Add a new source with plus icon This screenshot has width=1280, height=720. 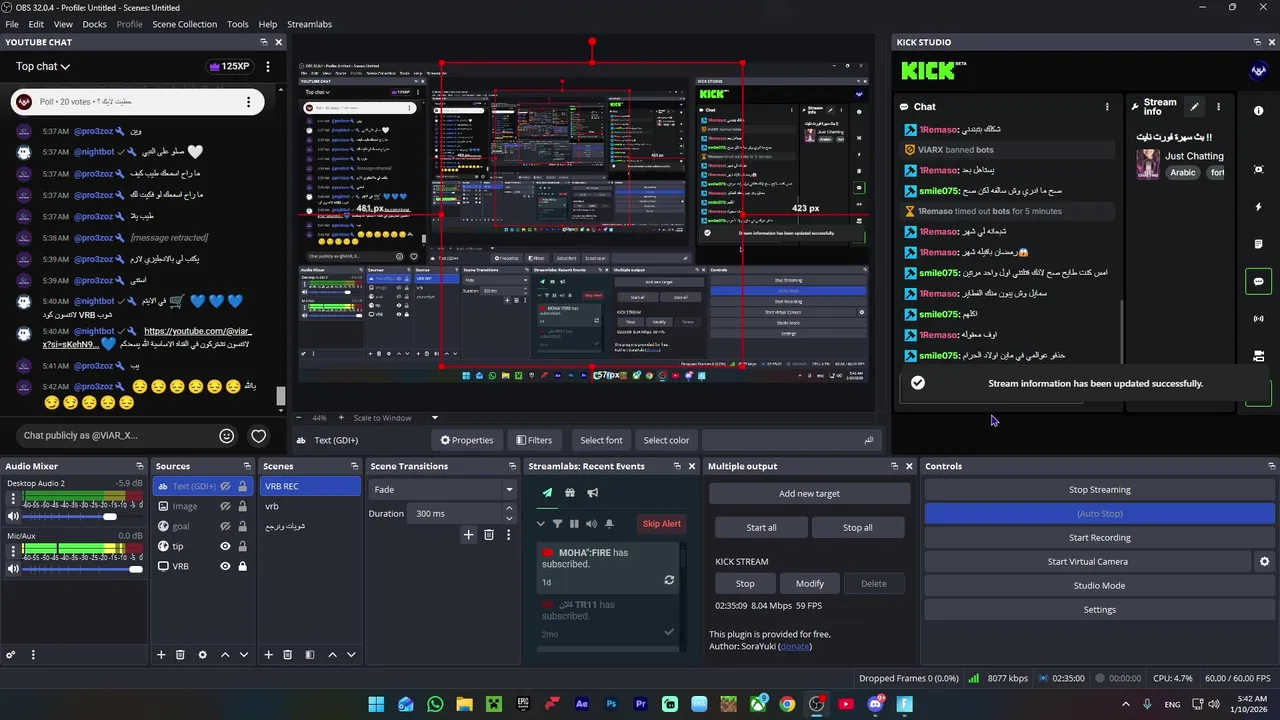[161, 655]
